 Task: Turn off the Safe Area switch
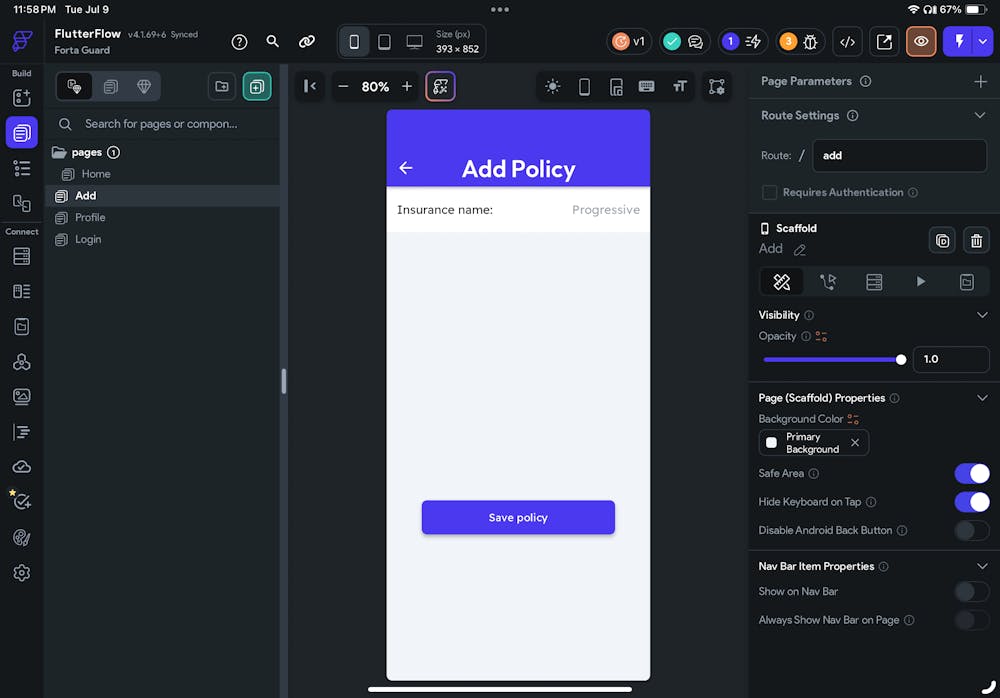(x=971, y=474)
